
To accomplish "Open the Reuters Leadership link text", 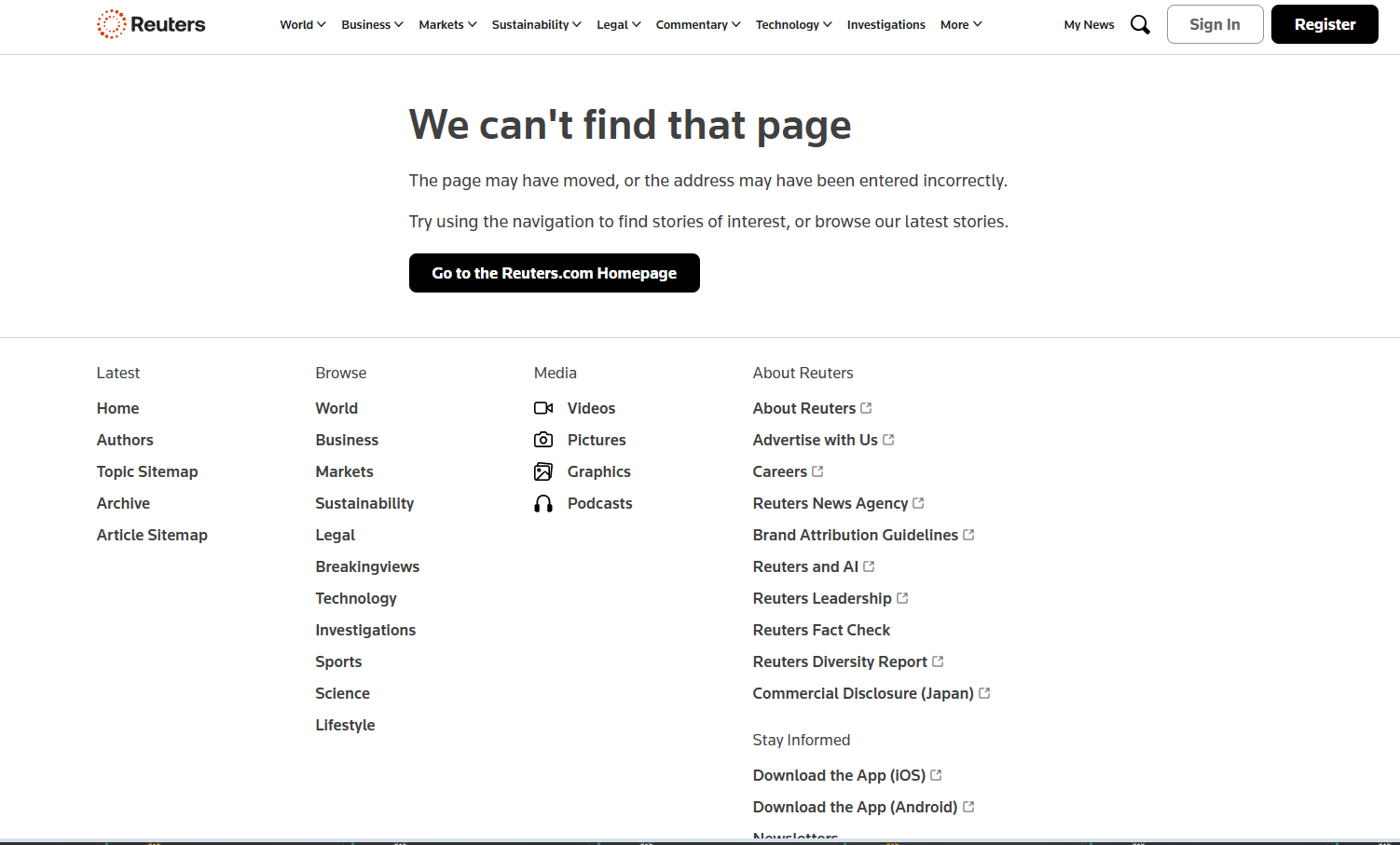I will click(x=822, y=598).
